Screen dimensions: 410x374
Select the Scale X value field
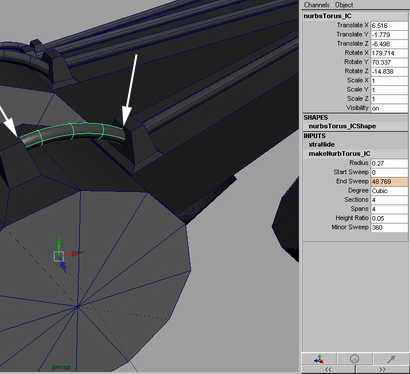coord(389,80)
